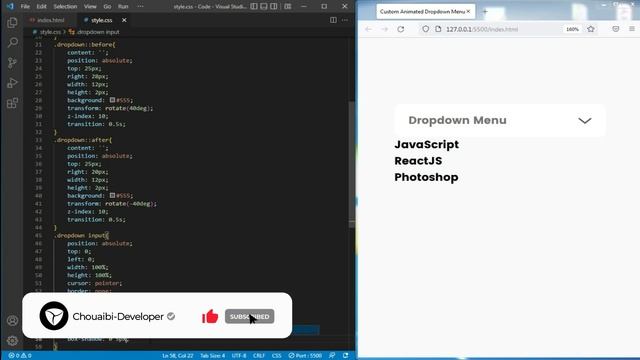The width and height of the screenshot is (640, 360).
Task: Change the CSS language mode
Action: (276, 356)
